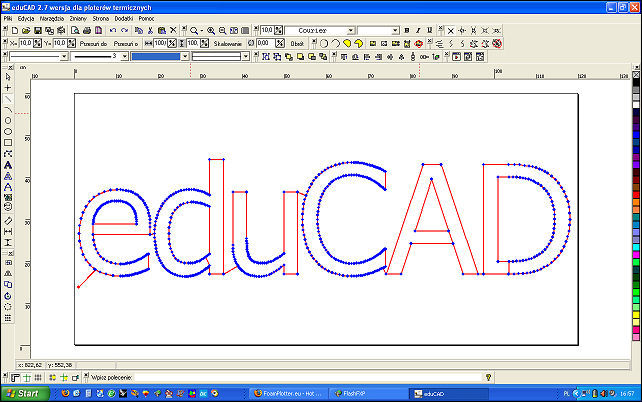Zoom in using the plus magnifier icon
This screenshot has width=642, height=402.
pyautogui.click(x=211, y=31)
